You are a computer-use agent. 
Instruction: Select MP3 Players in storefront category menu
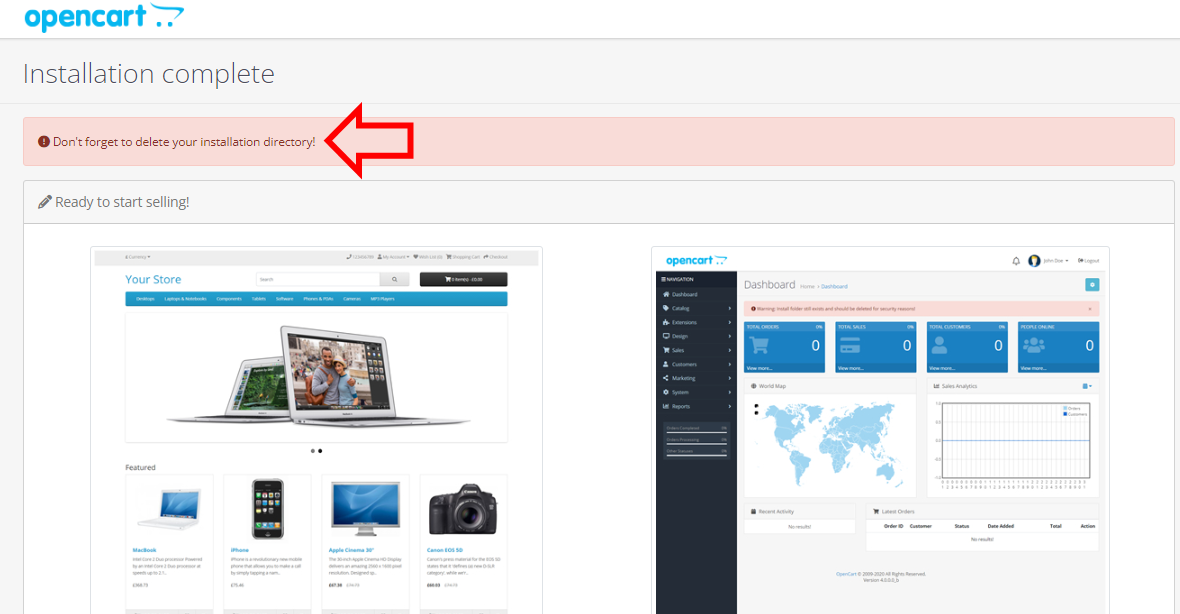click(382, 299)
